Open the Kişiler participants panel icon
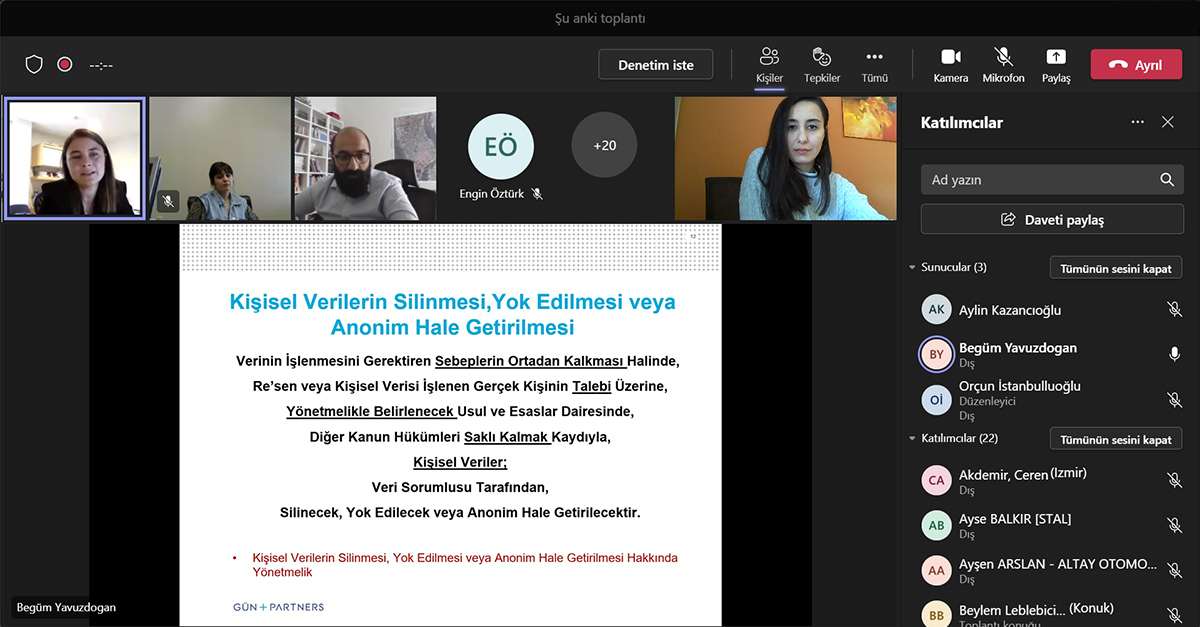 [768, 63]
